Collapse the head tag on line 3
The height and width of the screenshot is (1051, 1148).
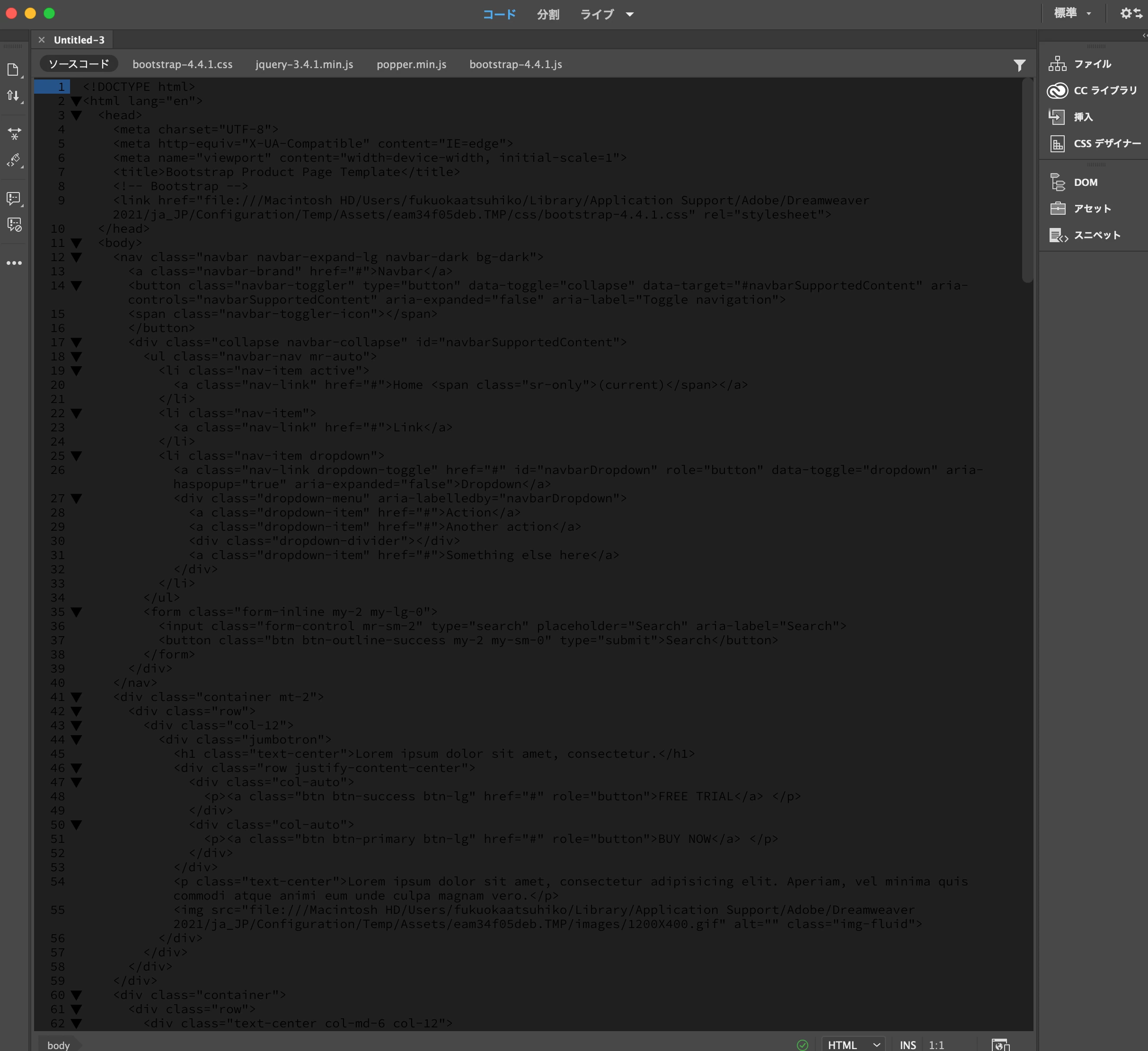click(x=76, y=115)
